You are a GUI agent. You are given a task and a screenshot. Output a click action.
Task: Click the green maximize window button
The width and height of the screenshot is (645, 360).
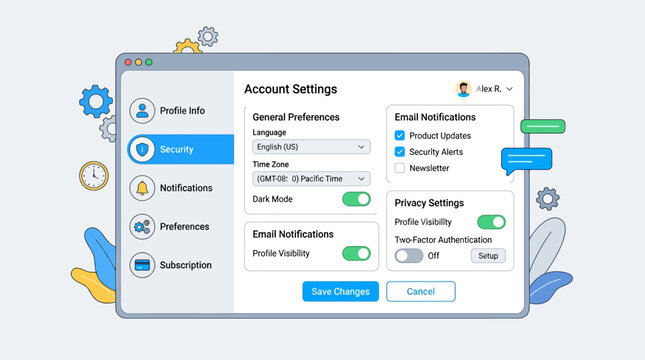point(149,62)
